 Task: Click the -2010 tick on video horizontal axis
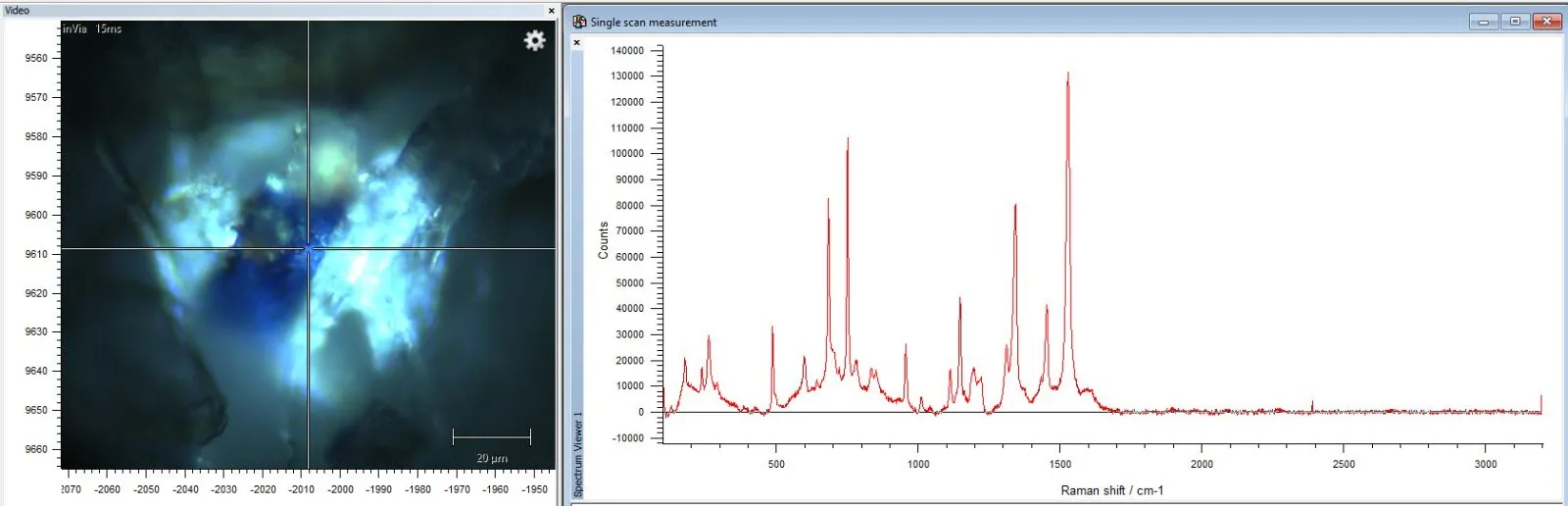pyautogui.click(x=302, y=489)
